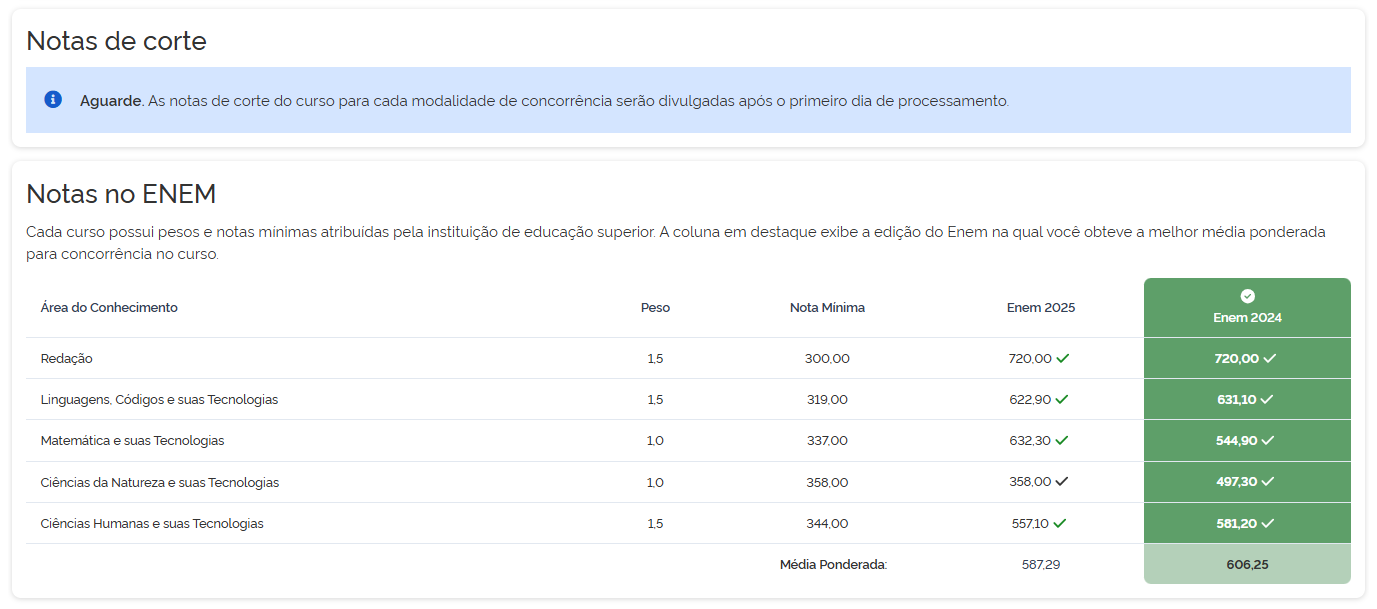Viewport: 1377px width, 609px height.
Task: Click the dark check next to 358,00
Action: coord(1061,481)
